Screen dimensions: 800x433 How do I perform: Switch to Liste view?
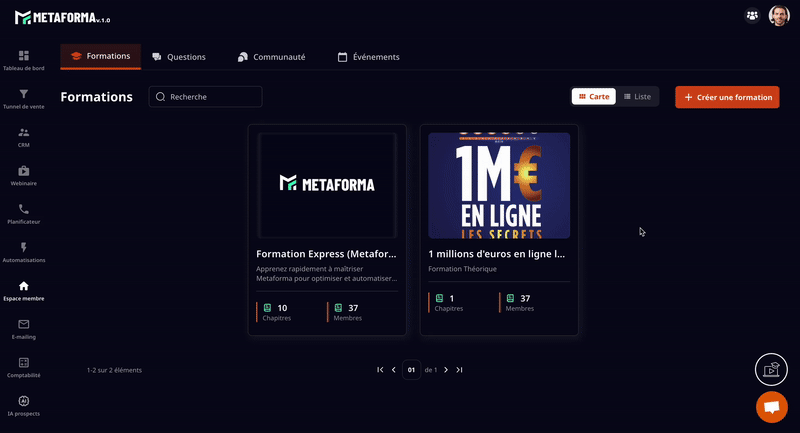(x=637, y=97)
